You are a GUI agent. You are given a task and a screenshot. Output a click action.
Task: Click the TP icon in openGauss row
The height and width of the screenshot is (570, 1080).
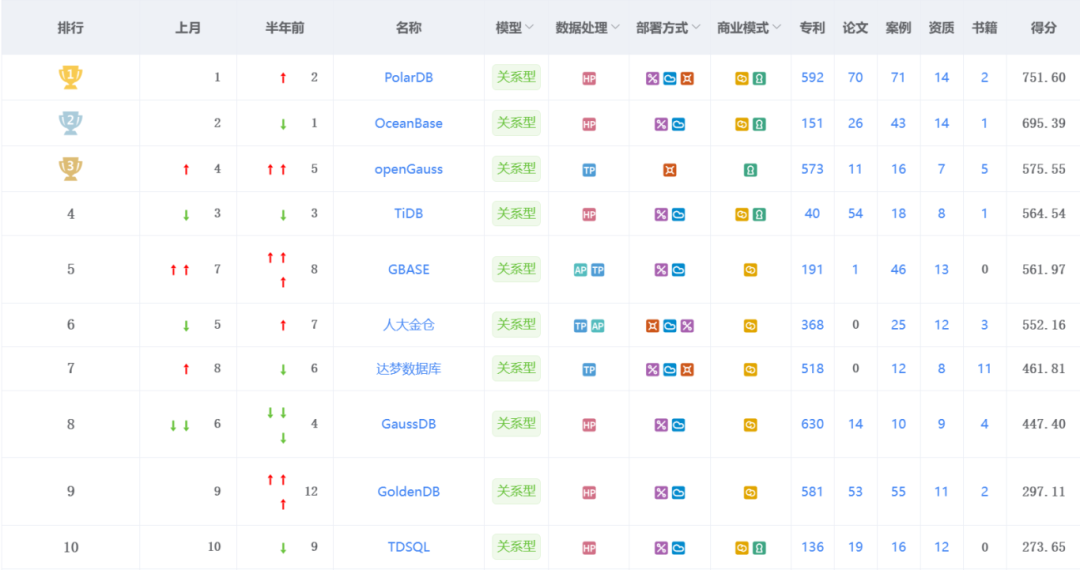(x=589, y=170)
